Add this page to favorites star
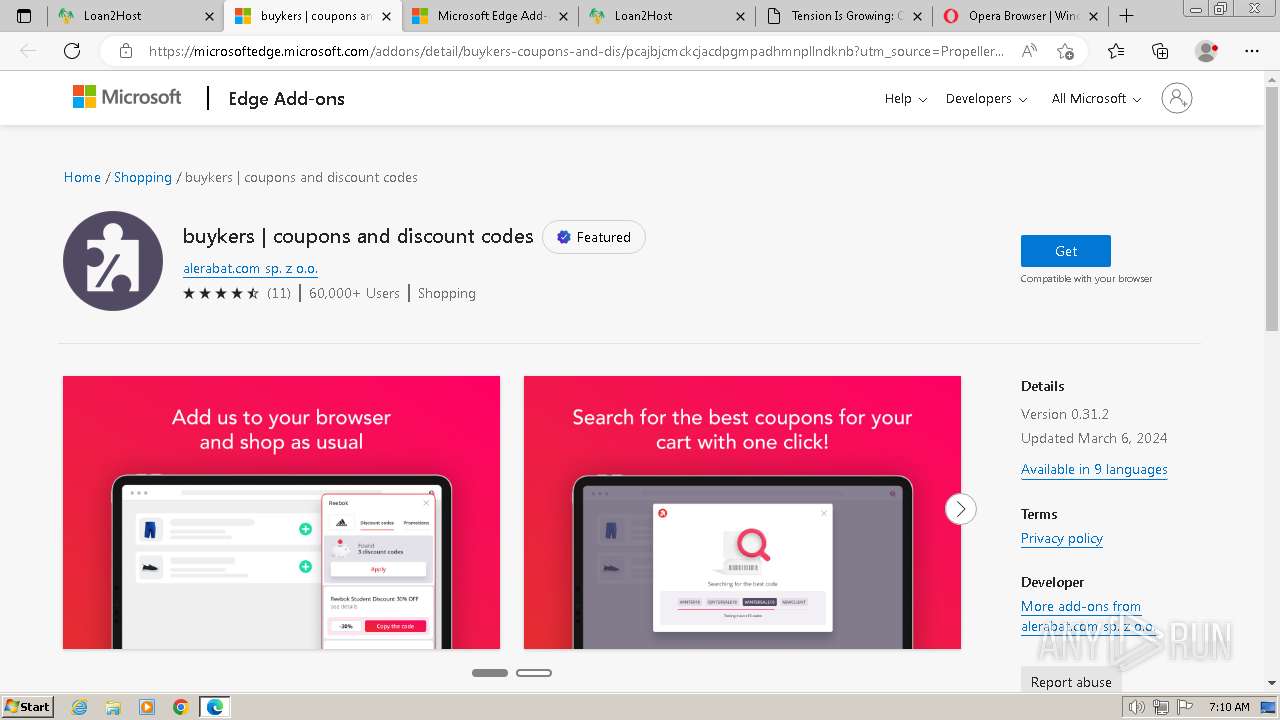Viewport: 1280px width, 720px height. (x=1065, y=51)
